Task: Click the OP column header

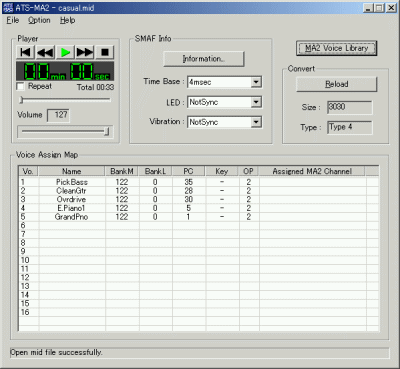Action: tap(249, 171)
